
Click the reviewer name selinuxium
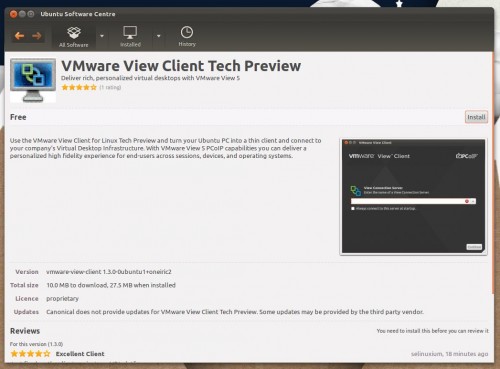point(427,354)
